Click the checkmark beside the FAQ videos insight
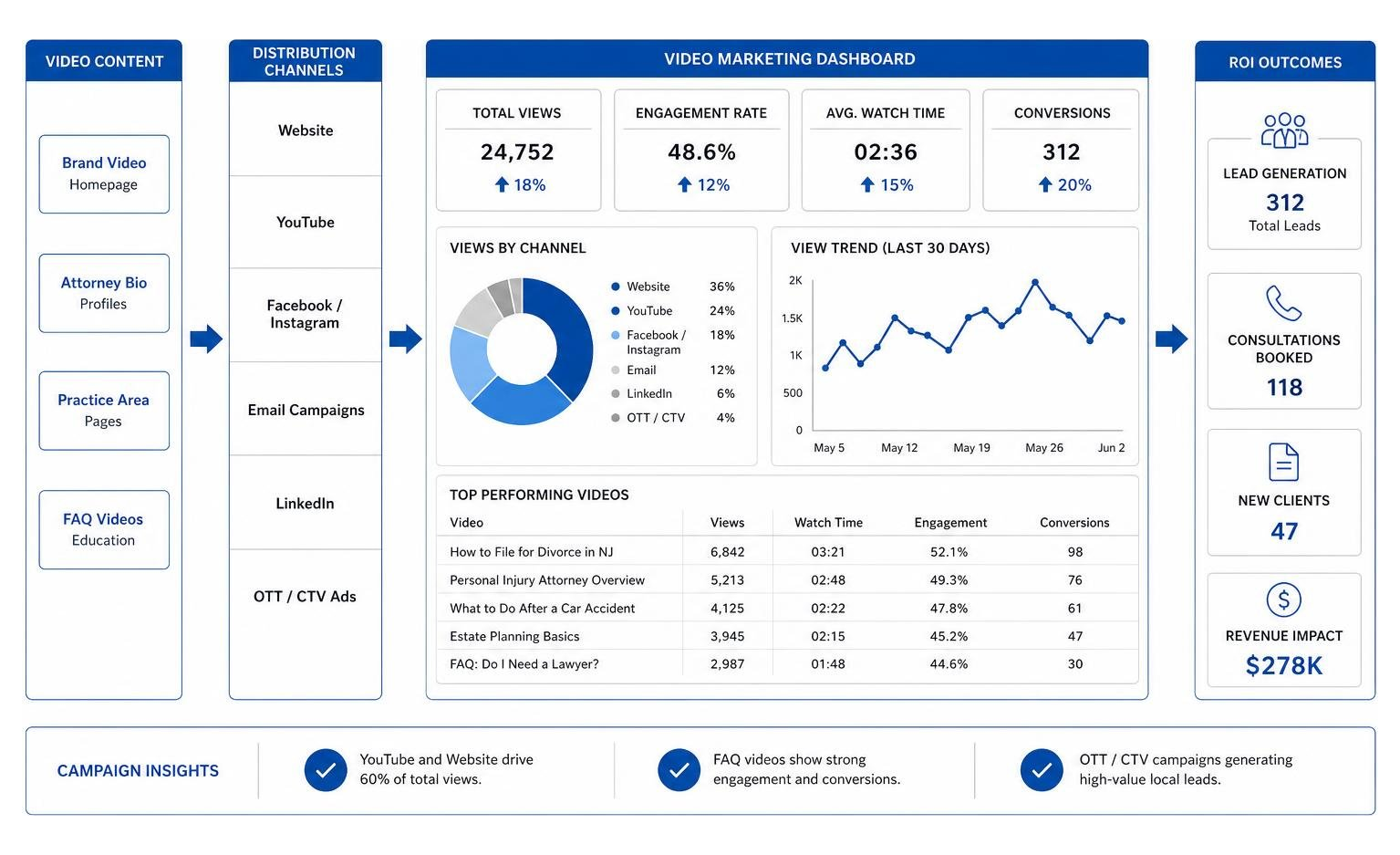Screen dimensions: 1400x855 point(679,770)
